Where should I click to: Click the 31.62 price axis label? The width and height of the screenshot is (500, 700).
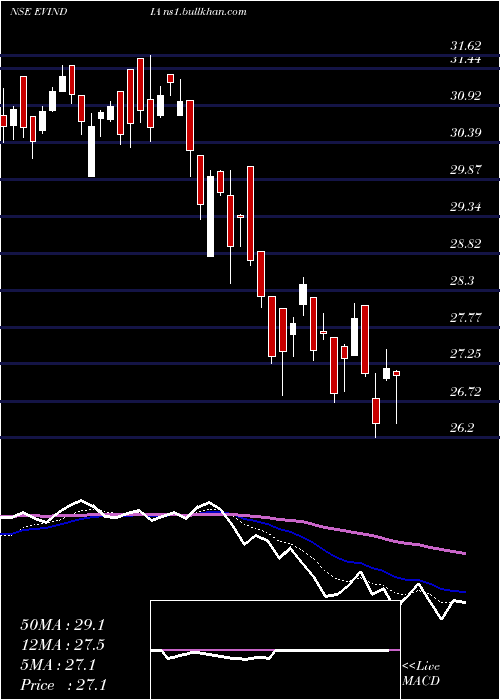(x=466, y=46)
